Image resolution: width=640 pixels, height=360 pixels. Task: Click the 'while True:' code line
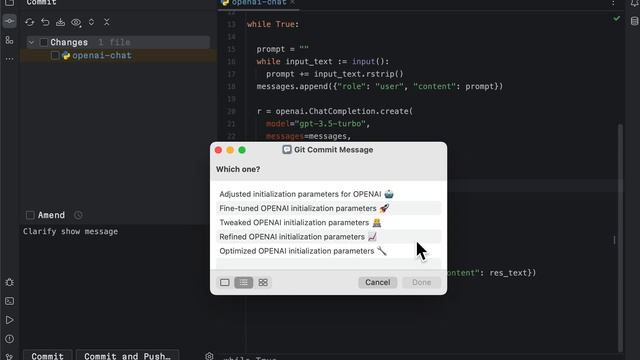click(x=273, y=24)
